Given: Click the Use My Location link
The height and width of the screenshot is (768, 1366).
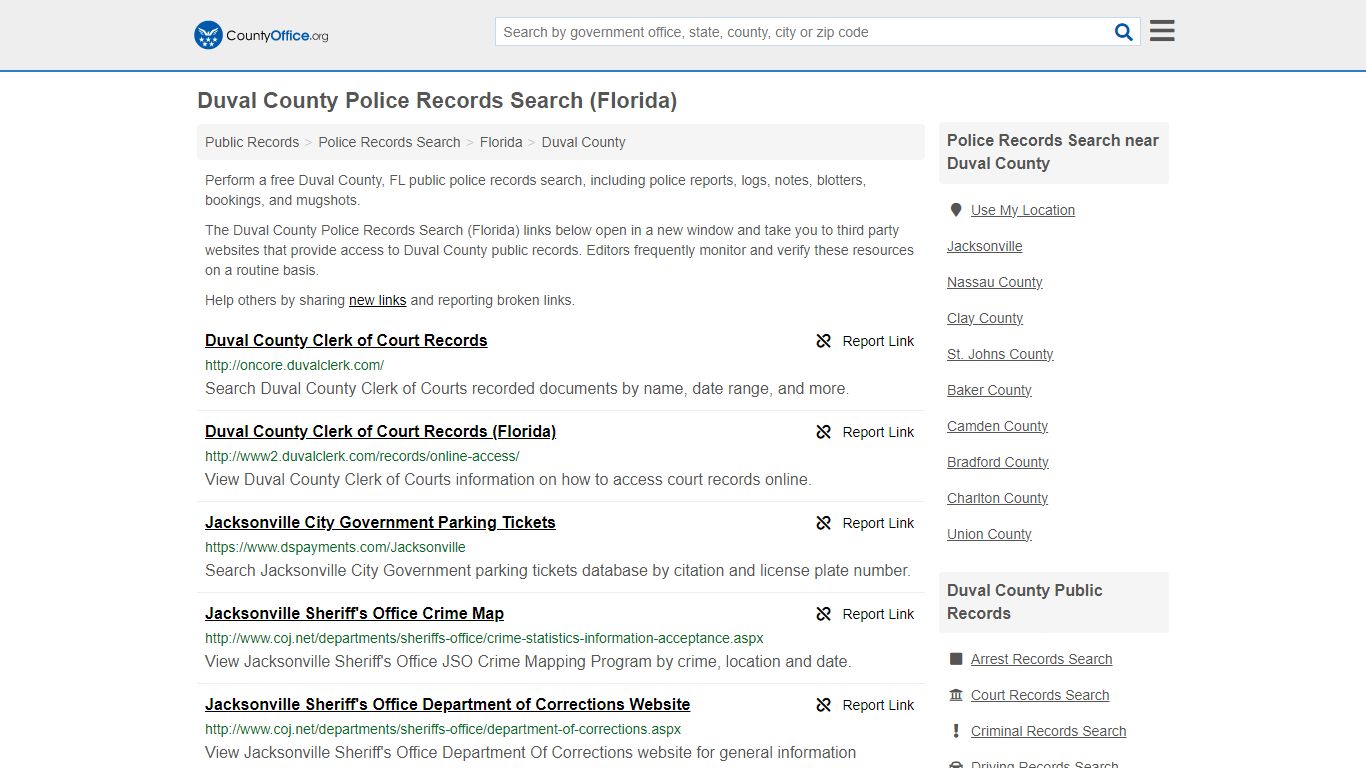Looking at the screenshot, I should coord(1023,210).
